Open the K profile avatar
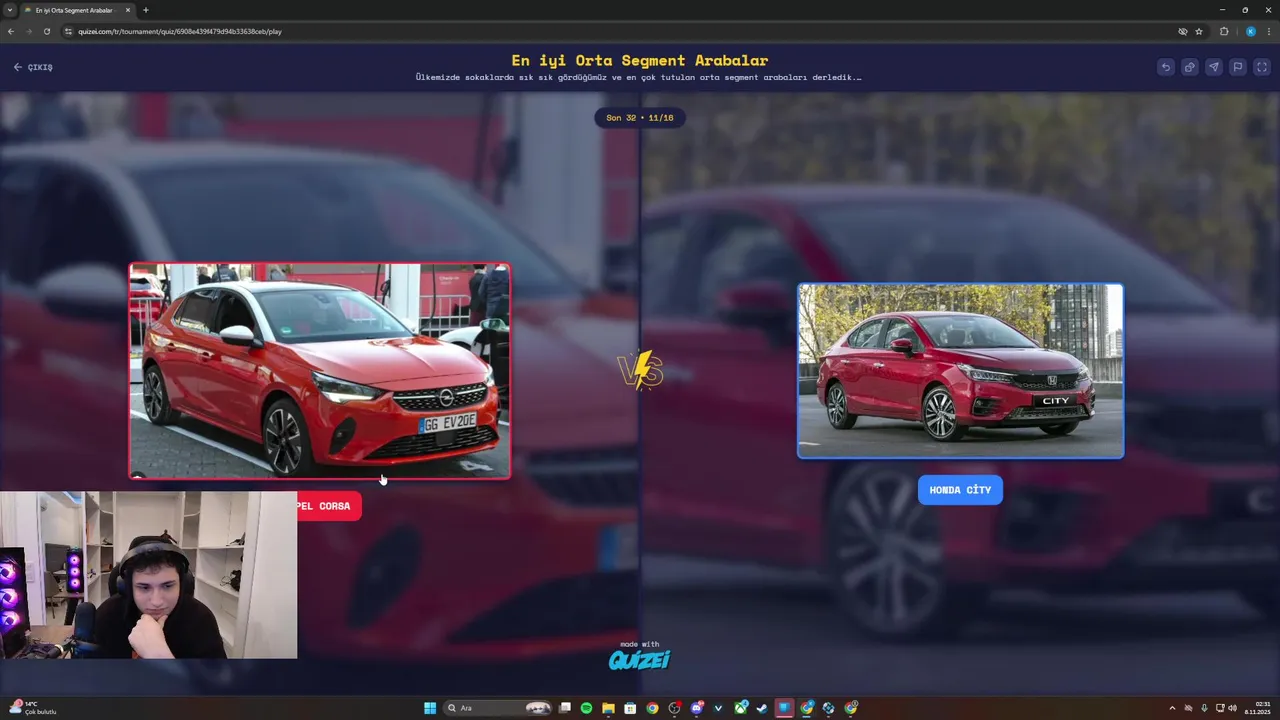The height and width of the screenshot is (720, 1280). [x=1250, y=31]
